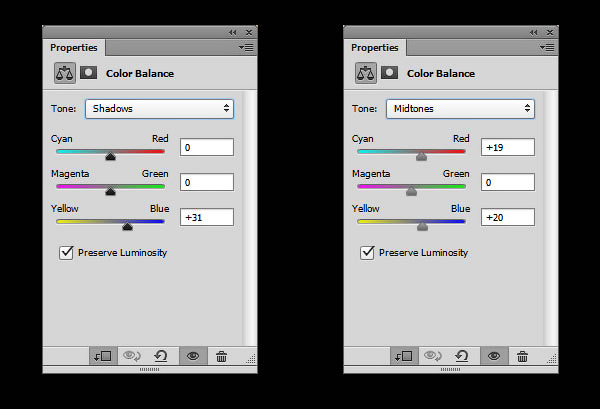Image resolution: width=600 pixels, height=409 pixels.
Task: Clip Midtones adjustment to layer below
Action: pos(404,357)
